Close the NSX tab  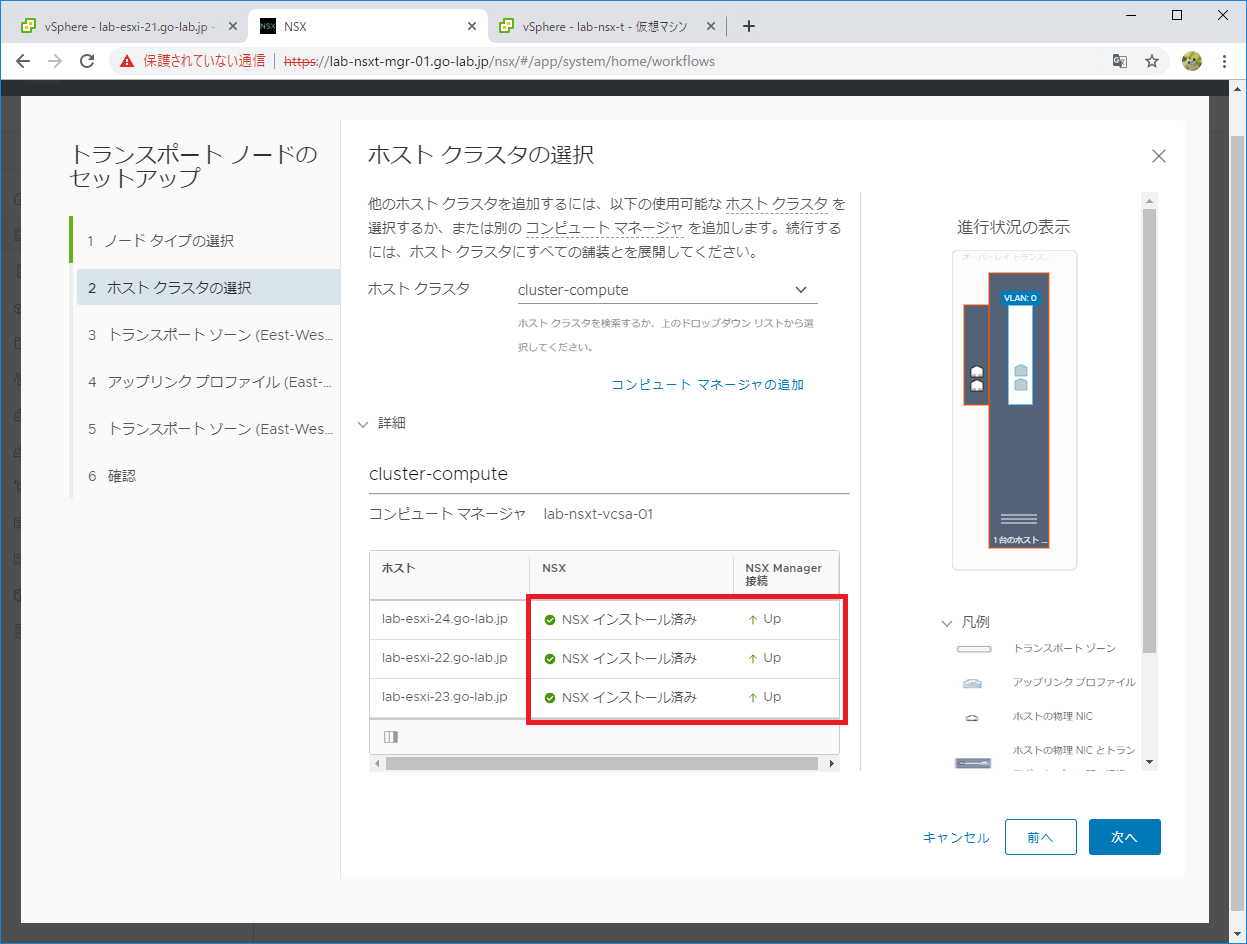pyautogui.click(x=472, y=26)
